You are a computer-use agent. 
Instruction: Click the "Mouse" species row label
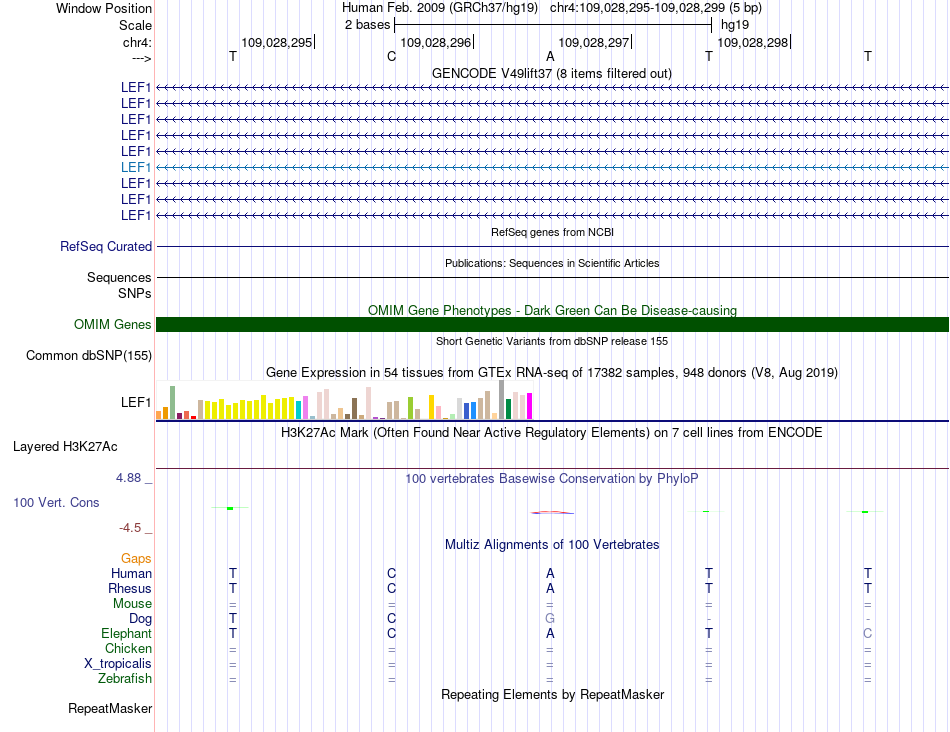[132, 604]
